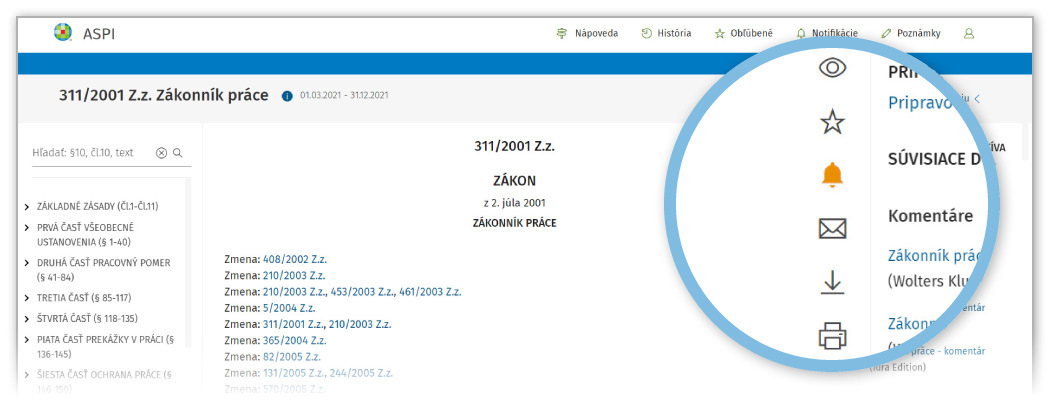This screenshot has height=400, width=1050.
Task: Send document via envelope icon
Action: coord(832,230)
